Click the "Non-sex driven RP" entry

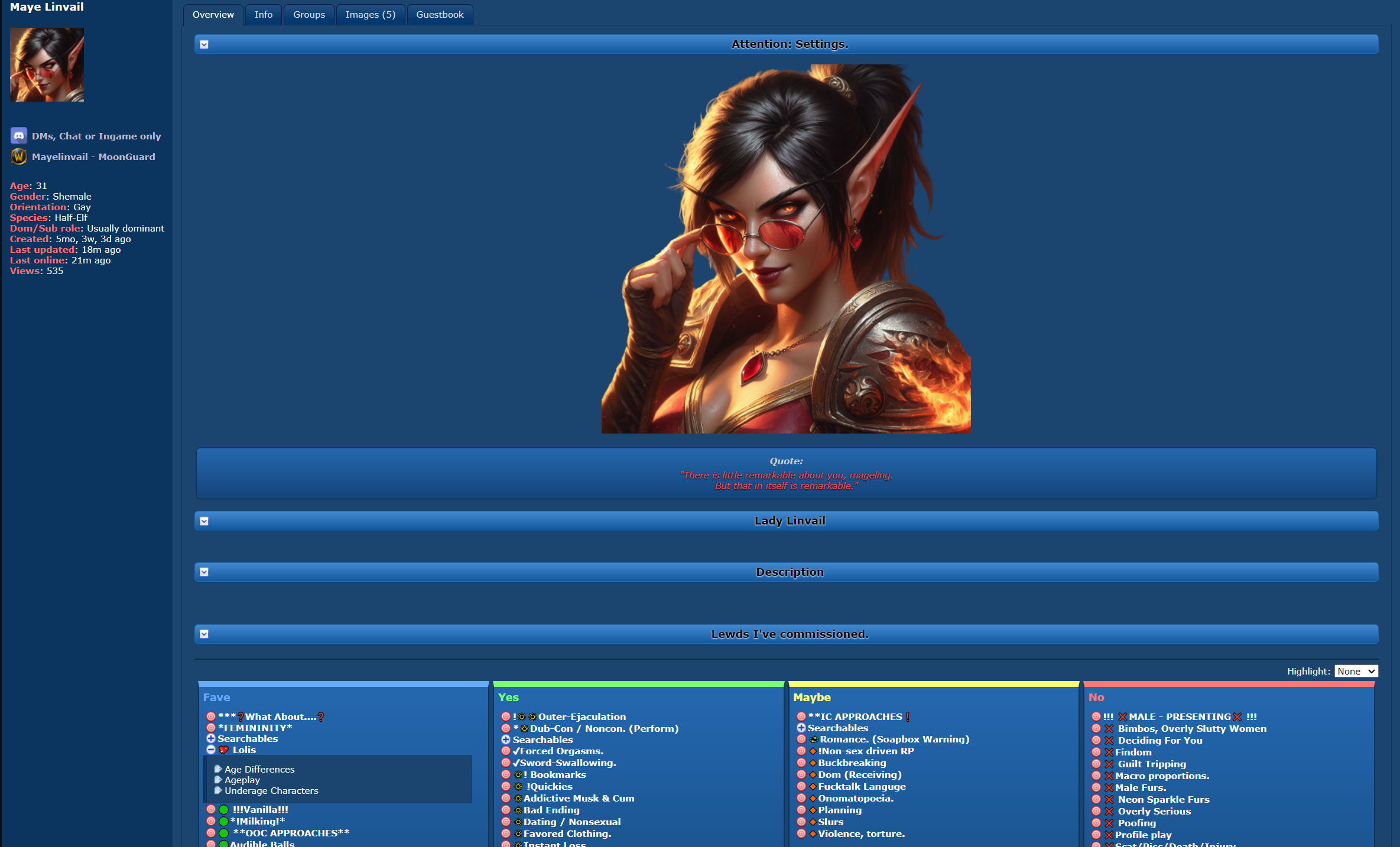866,751
